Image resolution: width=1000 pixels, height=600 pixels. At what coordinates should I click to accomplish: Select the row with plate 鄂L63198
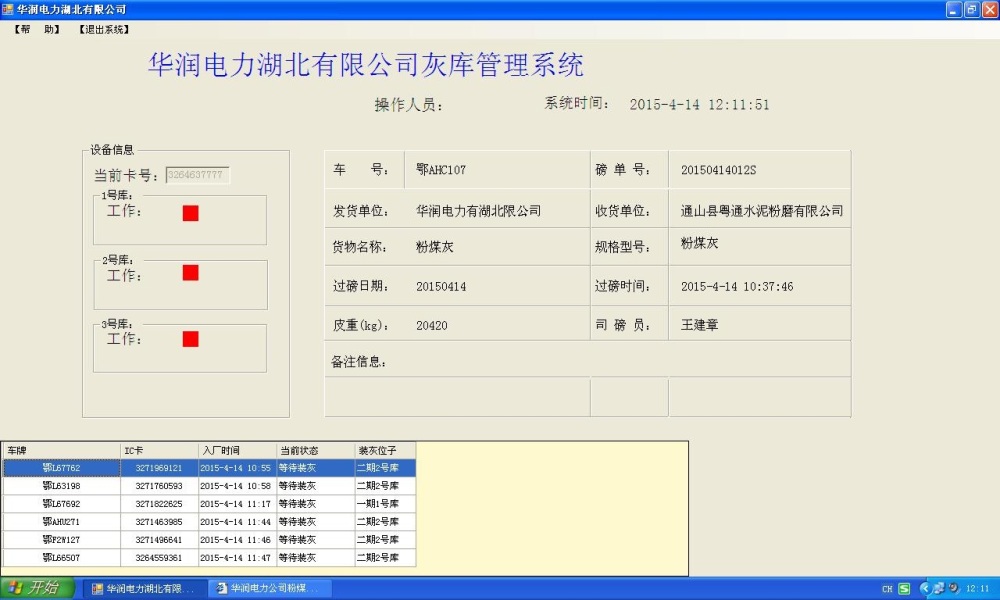point(61,486)
